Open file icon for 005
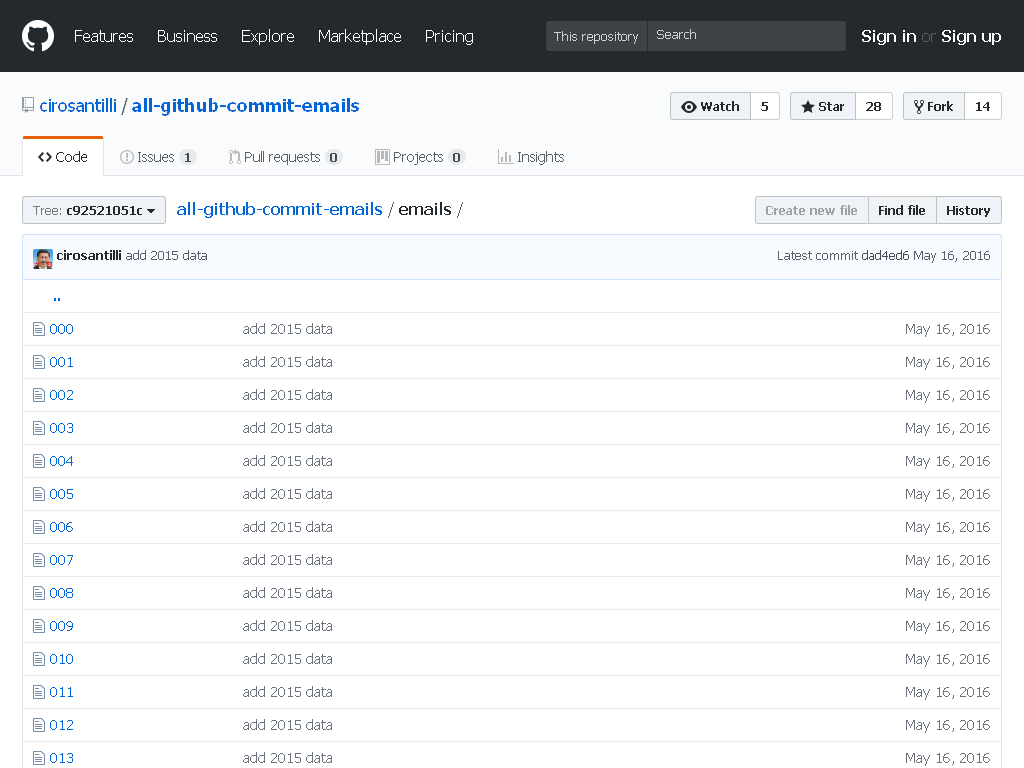This screenshot has width=1024, height=768. [x=39, y=494]
